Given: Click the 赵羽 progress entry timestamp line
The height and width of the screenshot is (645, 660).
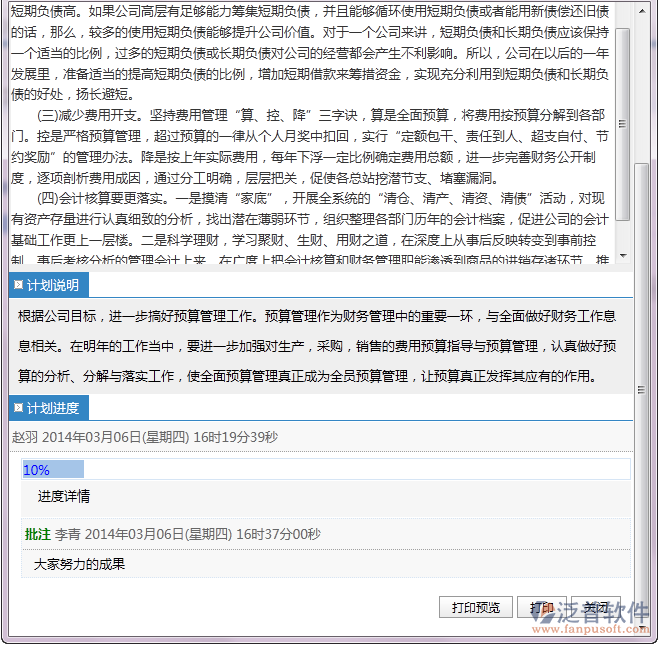Looking at the screenshot, I should coord(145,437).
